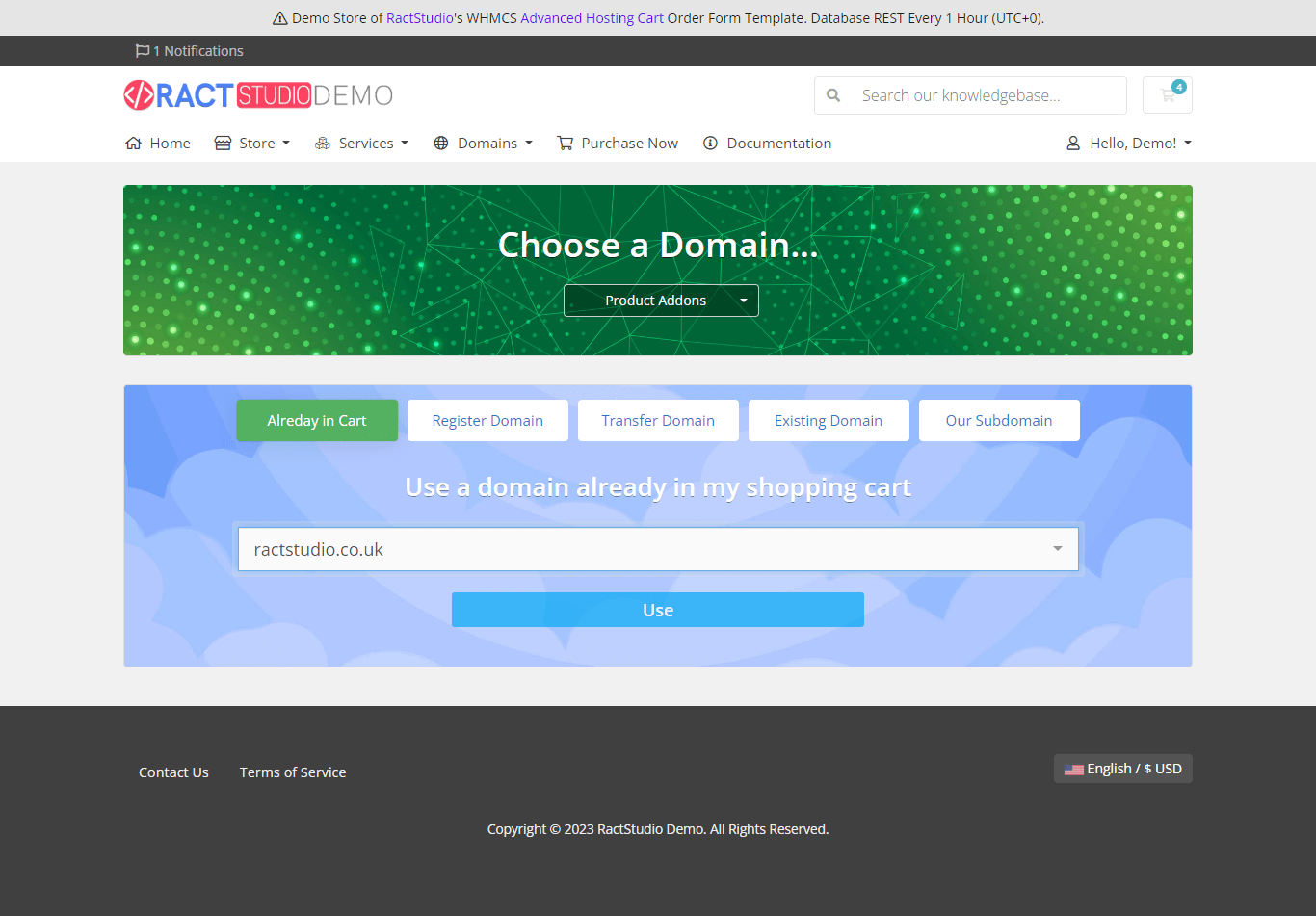Click the house icon beside Home
Screen dimensions: 1316x916
point(132,142)
